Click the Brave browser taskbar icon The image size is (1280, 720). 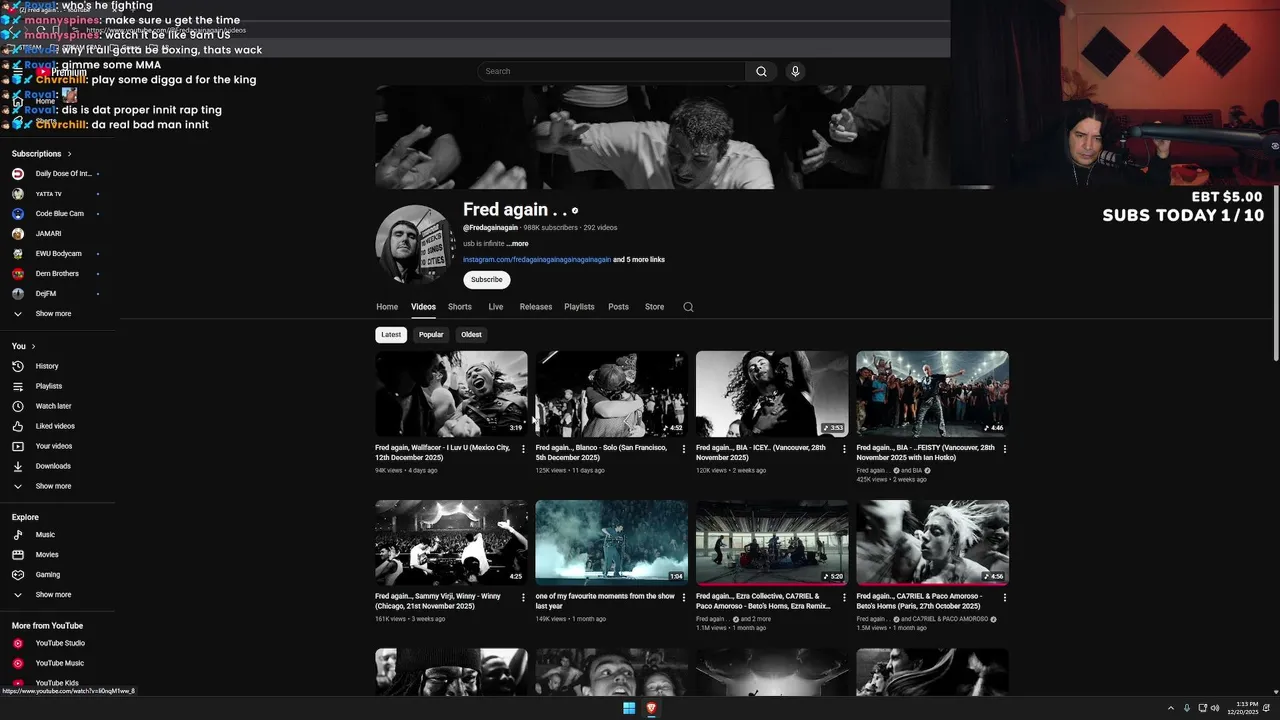point(651,708)
